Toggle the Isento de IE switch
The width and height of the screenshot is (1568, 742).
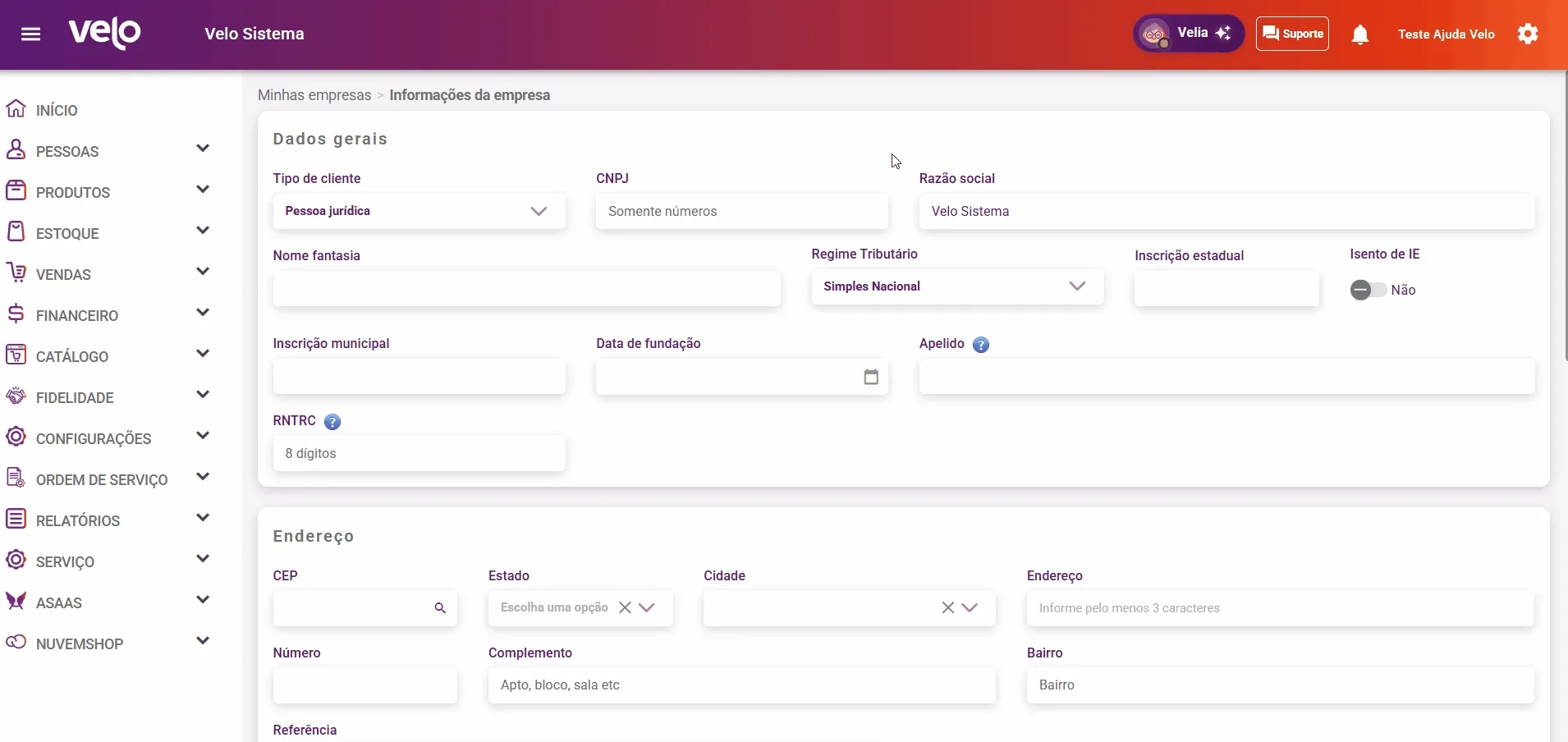(1367, 290)
